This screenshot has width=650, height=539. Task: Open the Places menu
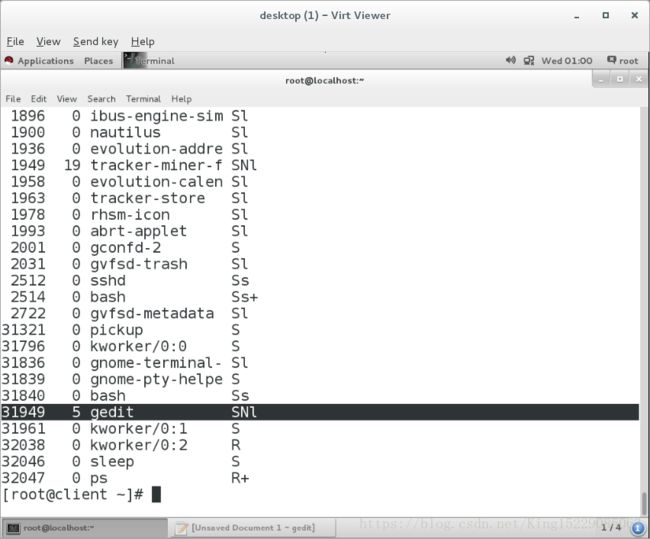coord(98,61)
